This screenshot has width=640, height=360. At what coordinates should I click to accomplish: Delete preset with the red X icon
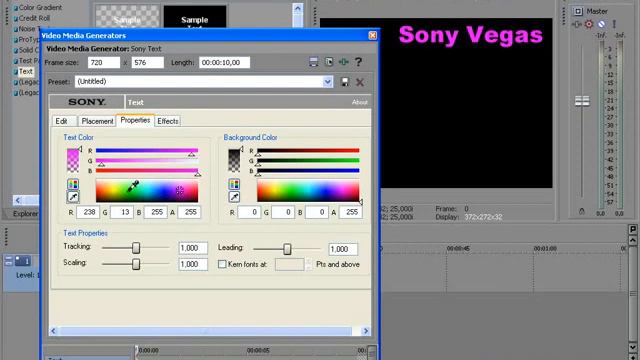point(360,82)
